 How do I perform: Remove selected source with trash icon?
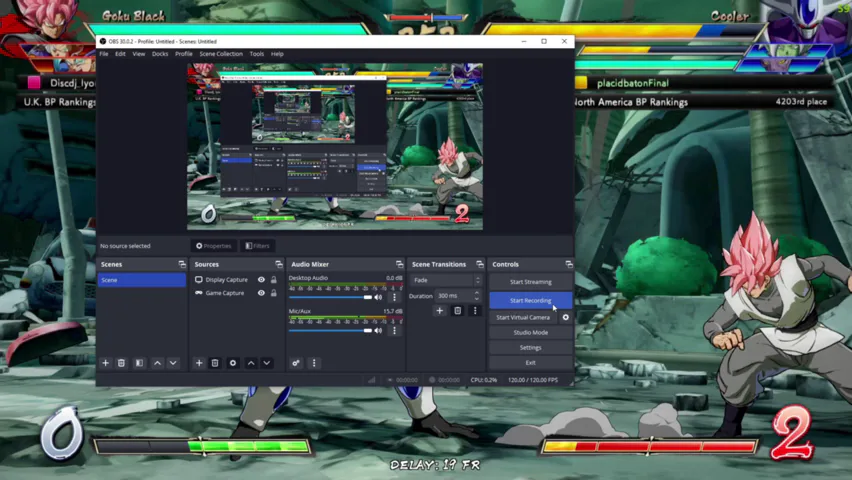click(215, 363)
